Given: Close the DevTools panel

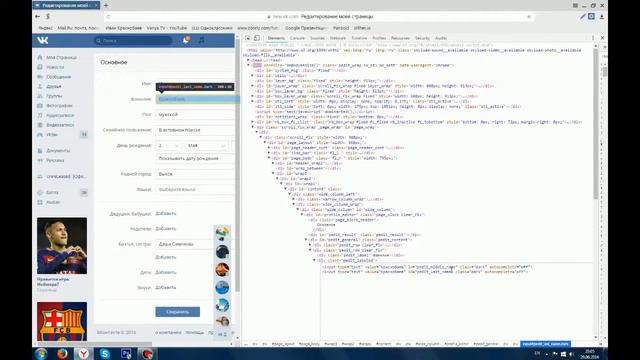Looking at the screenshot, I should pos(602,38).
